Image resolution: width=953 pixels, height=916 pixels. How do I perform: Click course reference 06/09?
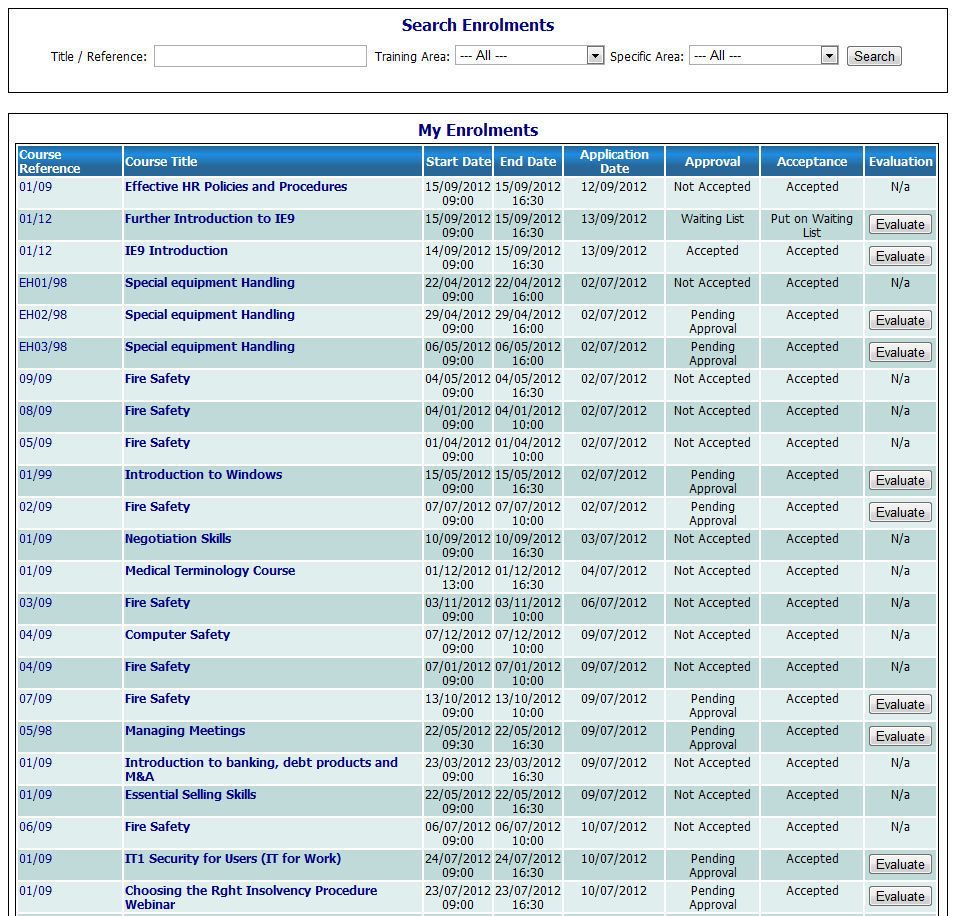tap(35, 827)
